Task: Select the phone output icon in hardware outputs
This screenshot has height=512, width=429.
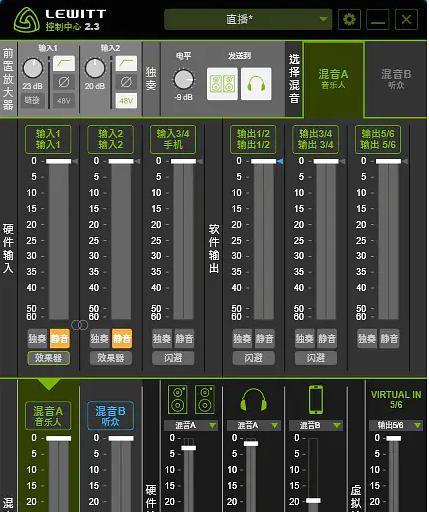Action: (x=315, y=400)
